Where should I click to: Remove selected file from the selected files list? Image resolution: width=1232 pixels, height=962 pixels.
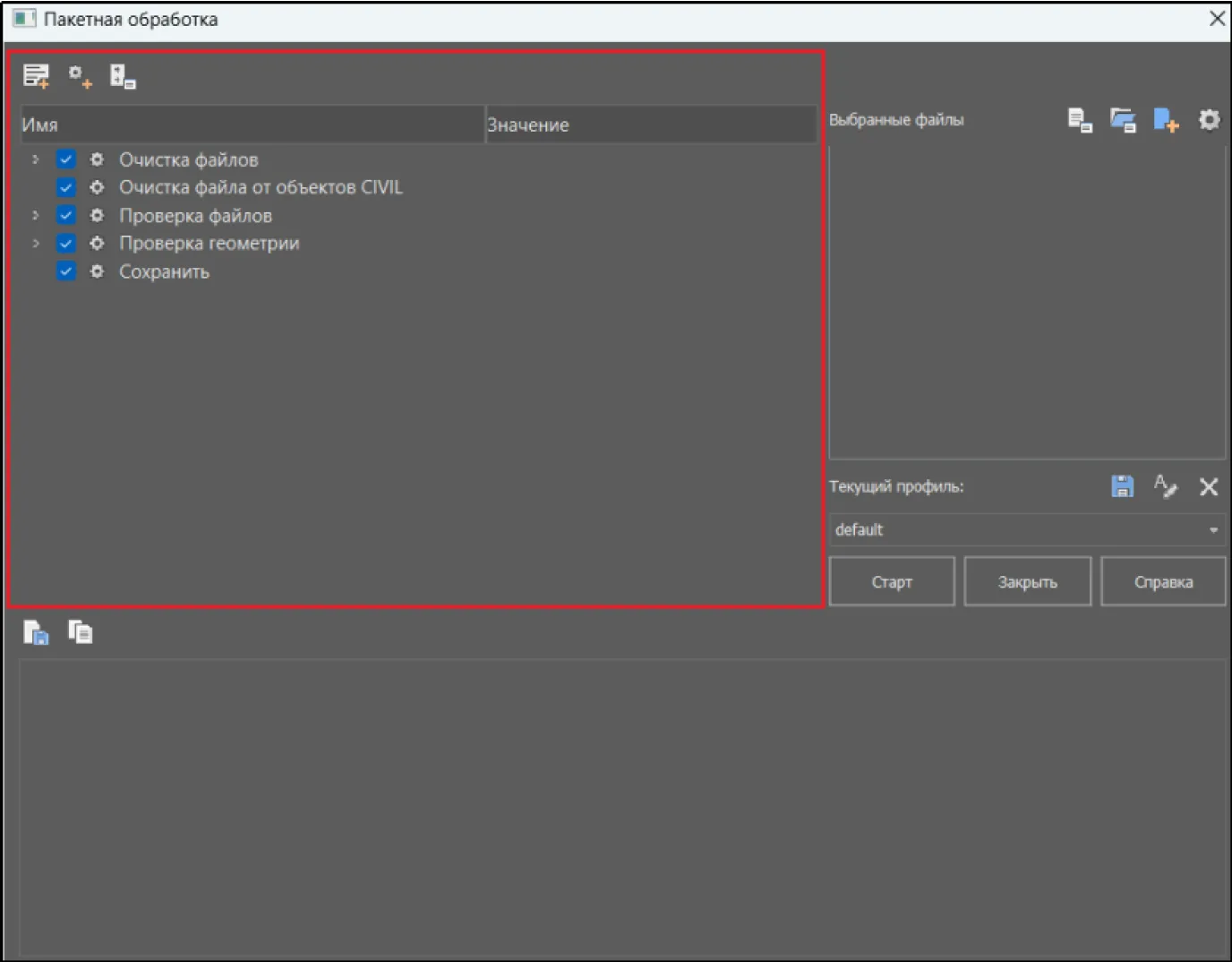[x=1080, y=120]
